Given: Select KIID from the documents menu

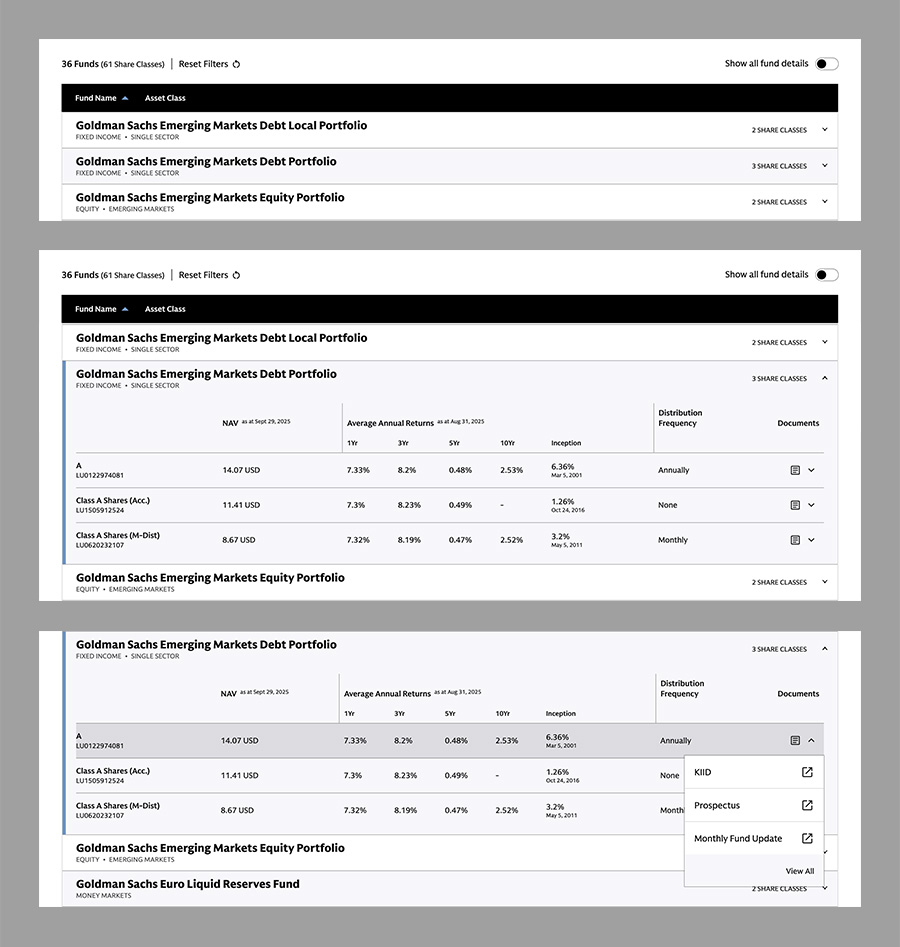Looking at the screenshot, I should (703, 772).
